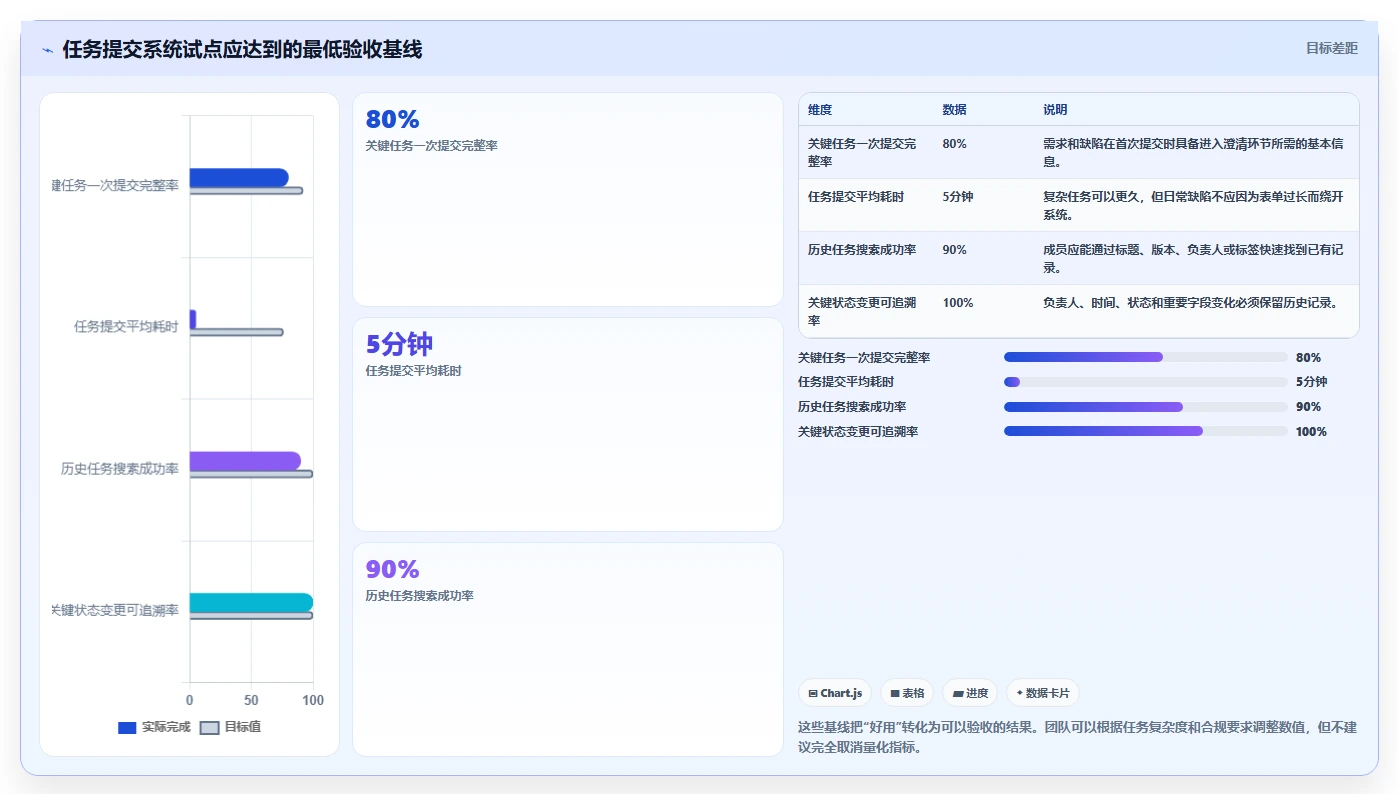Click the small icon before the page title
The width and height of the screenshot is (1399, 794).
coord(47,50)
